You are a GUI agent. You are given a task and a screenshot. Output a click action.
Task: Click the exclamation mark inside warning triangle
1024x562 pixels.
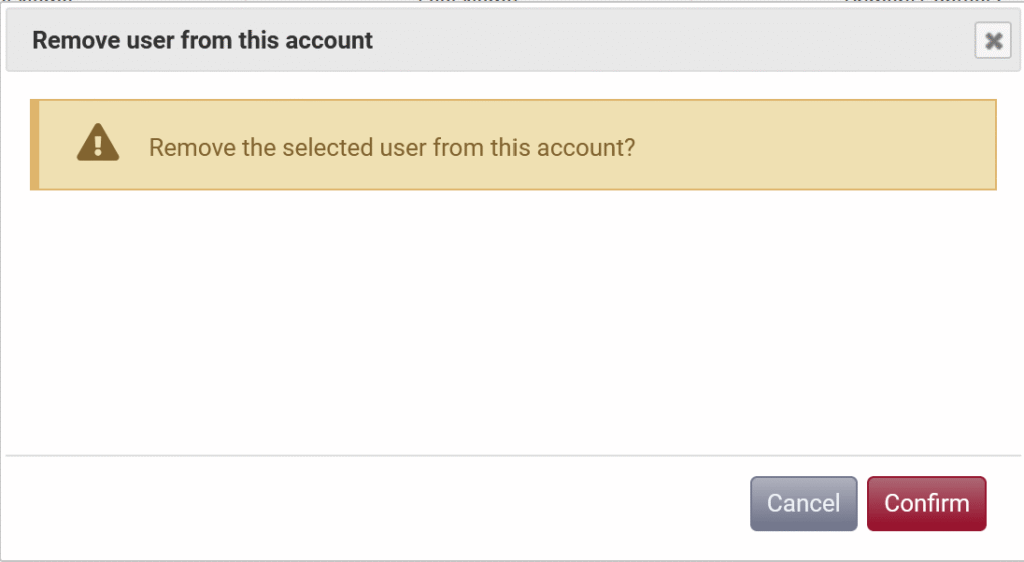click(98, 147)
